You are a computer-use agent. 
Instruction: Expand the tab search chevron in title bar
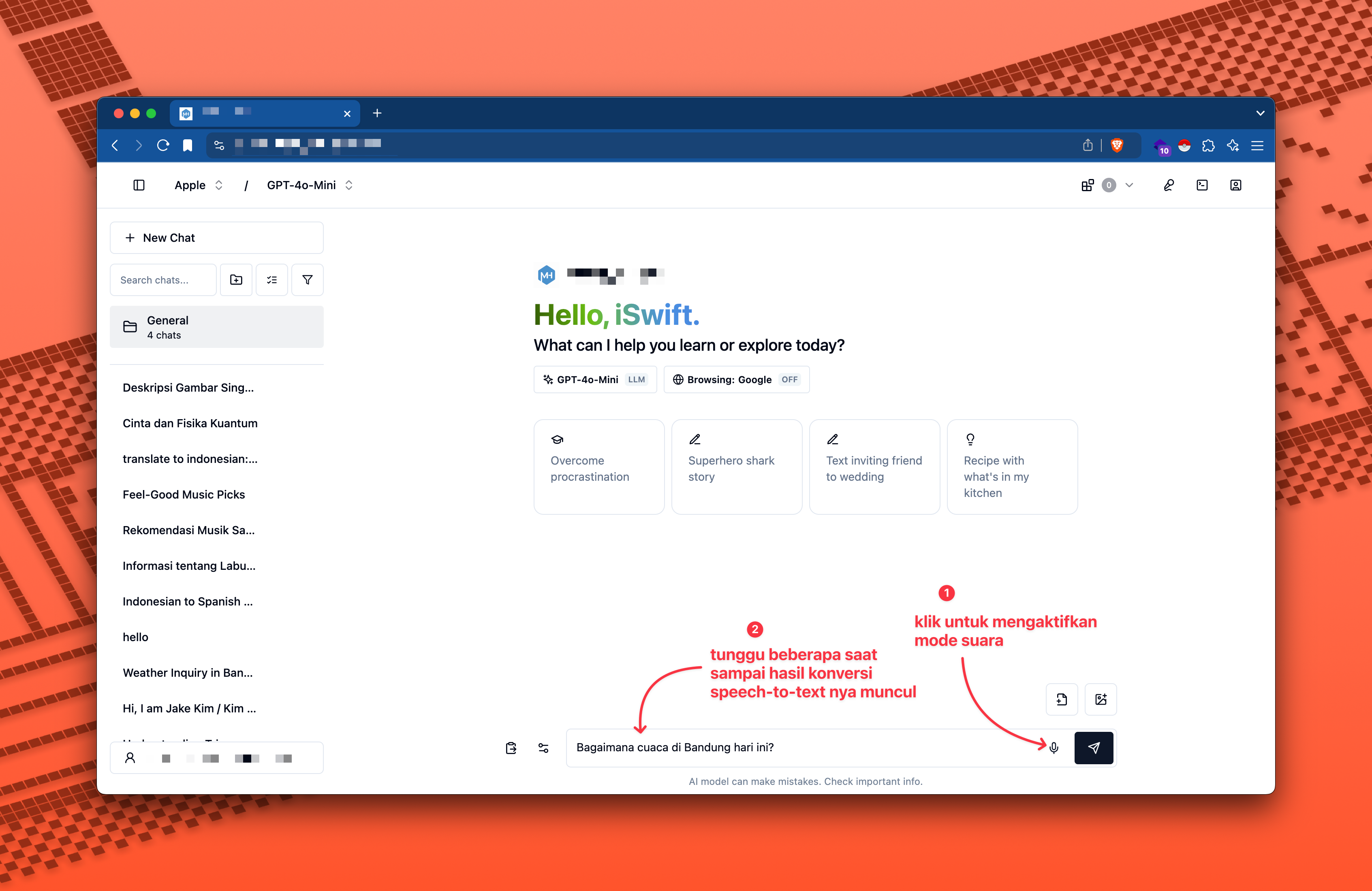(x=1260, y=113)
